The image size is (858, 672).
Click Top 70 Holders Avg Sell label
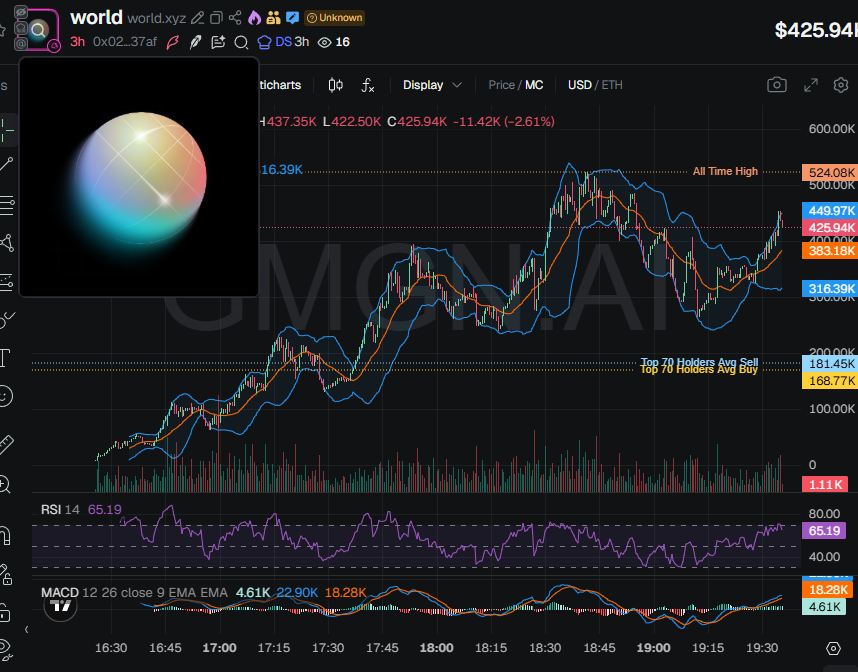699,362
